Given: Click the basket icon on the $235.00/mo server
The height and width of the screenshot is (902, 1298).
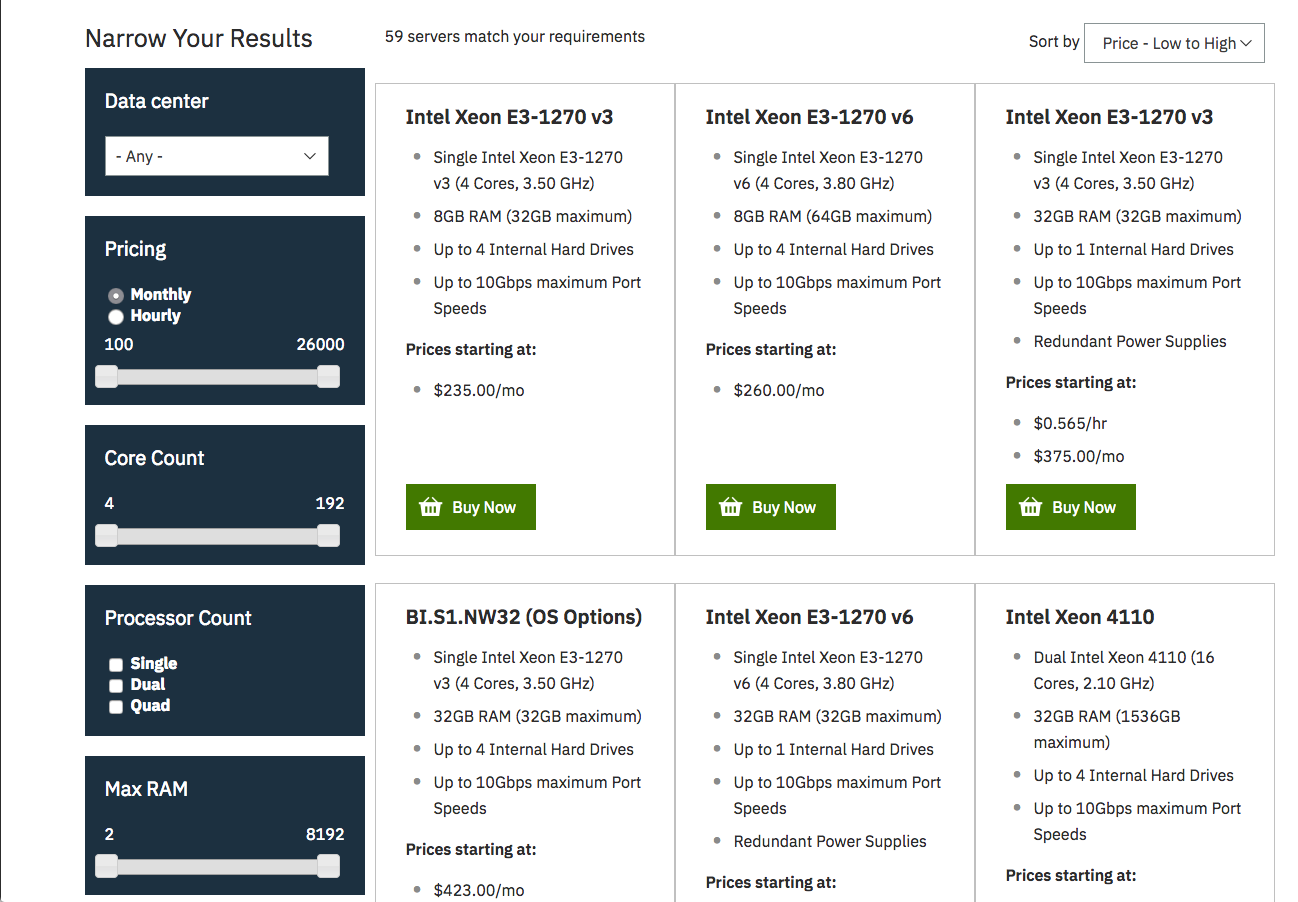Looking at the screenshot, I should tap(431, 507).
